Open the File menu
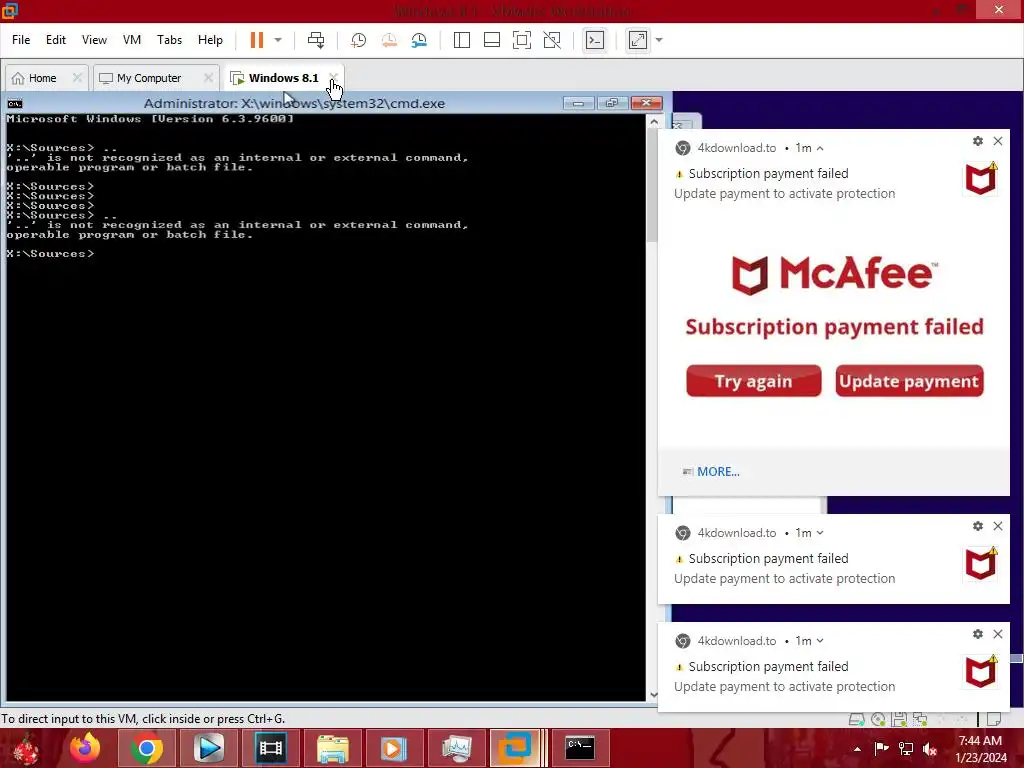Image resolution: width=1024 pixels, height=768 pixels. (x=21, y=40)
